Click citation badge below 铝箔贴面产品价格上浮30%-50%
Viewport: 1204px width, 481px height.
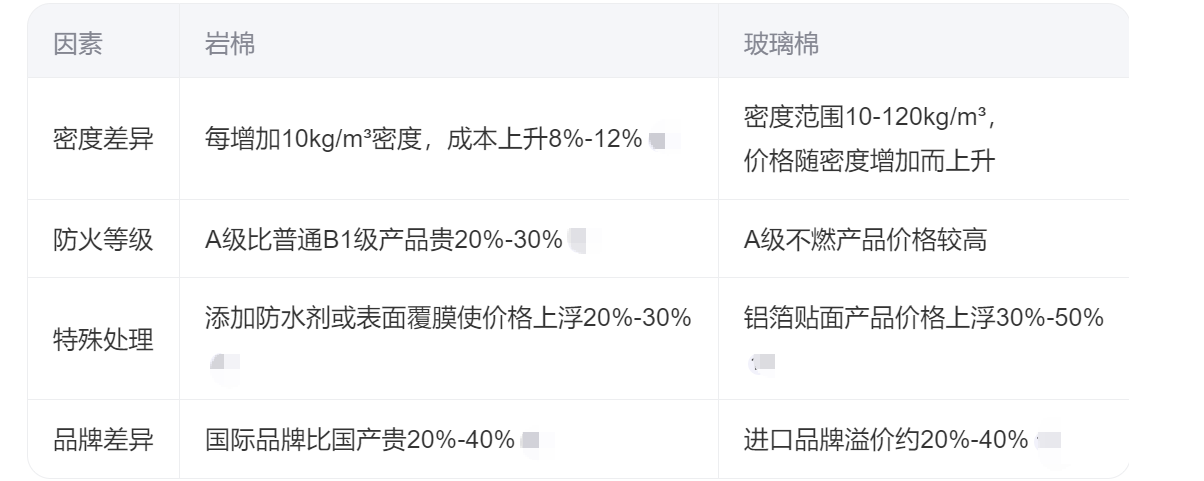coord(762,362)
